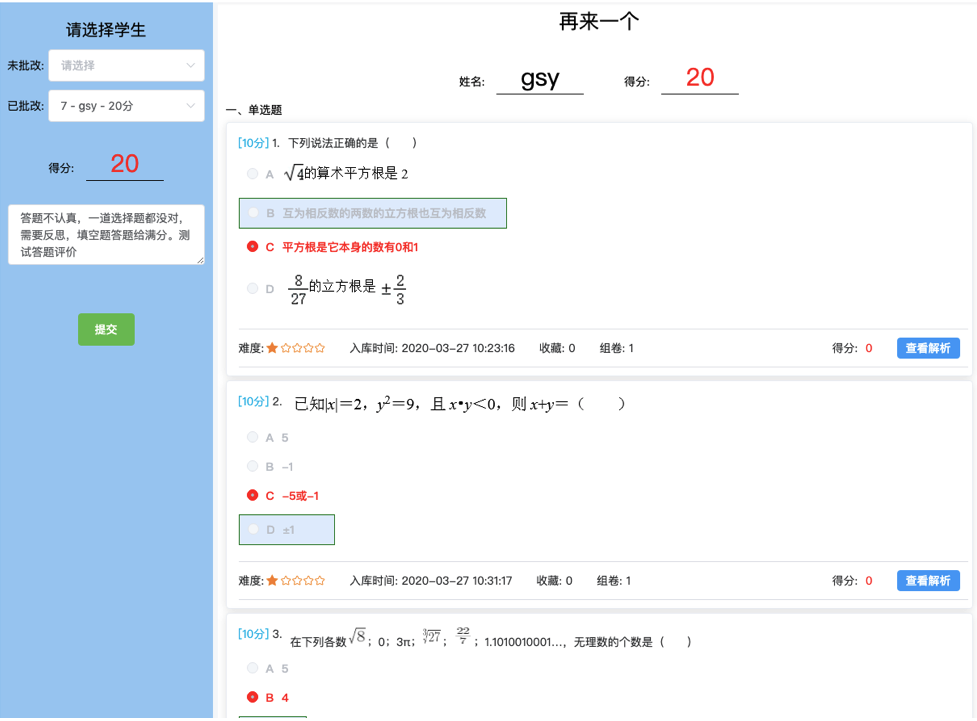This screenshot has height=721, width=977.
Task: Click the last difficulty star of question 2
Action: [320, 581]
